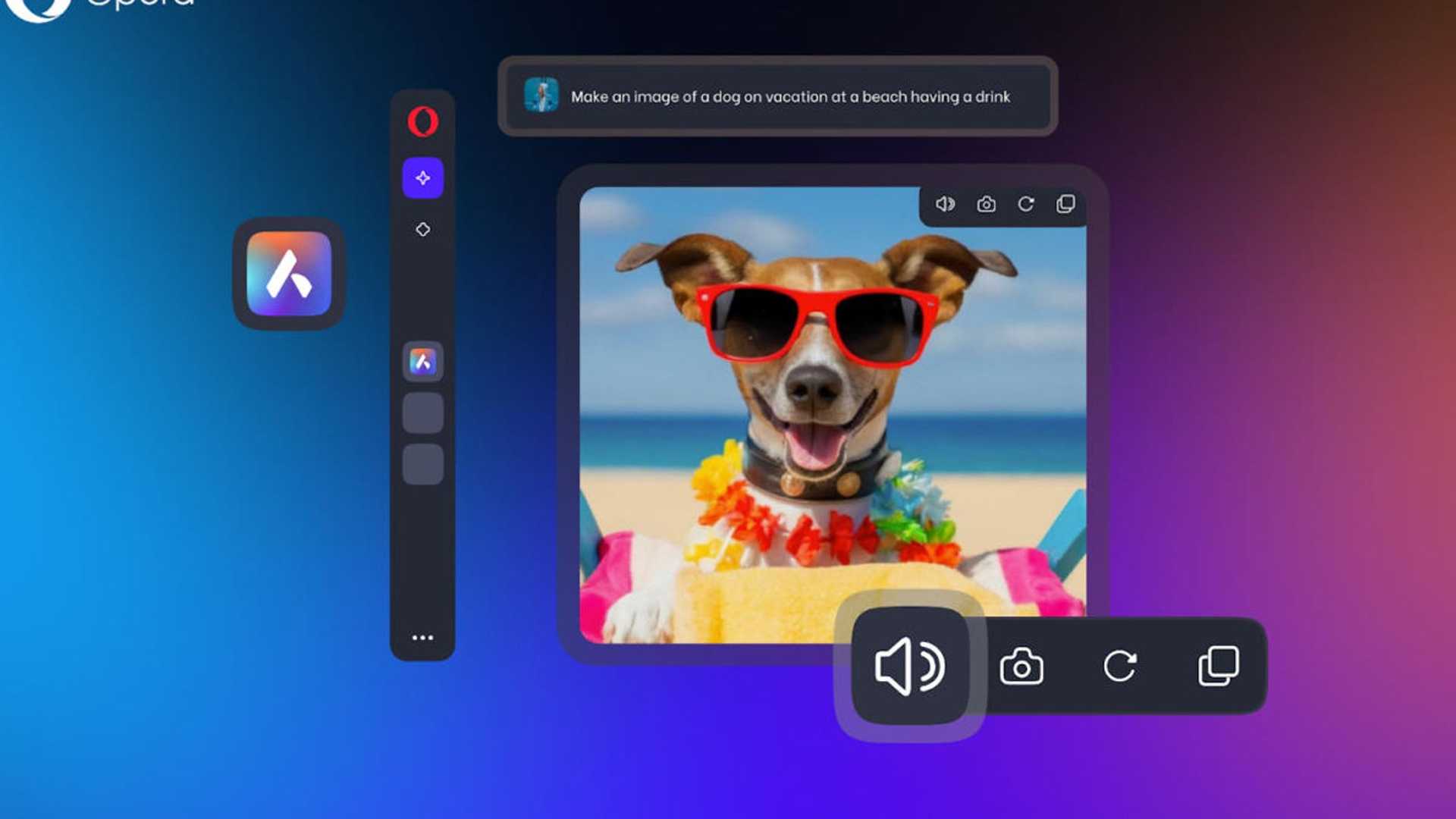Click small read-aloud speaker icon on image

pos(945,204)
